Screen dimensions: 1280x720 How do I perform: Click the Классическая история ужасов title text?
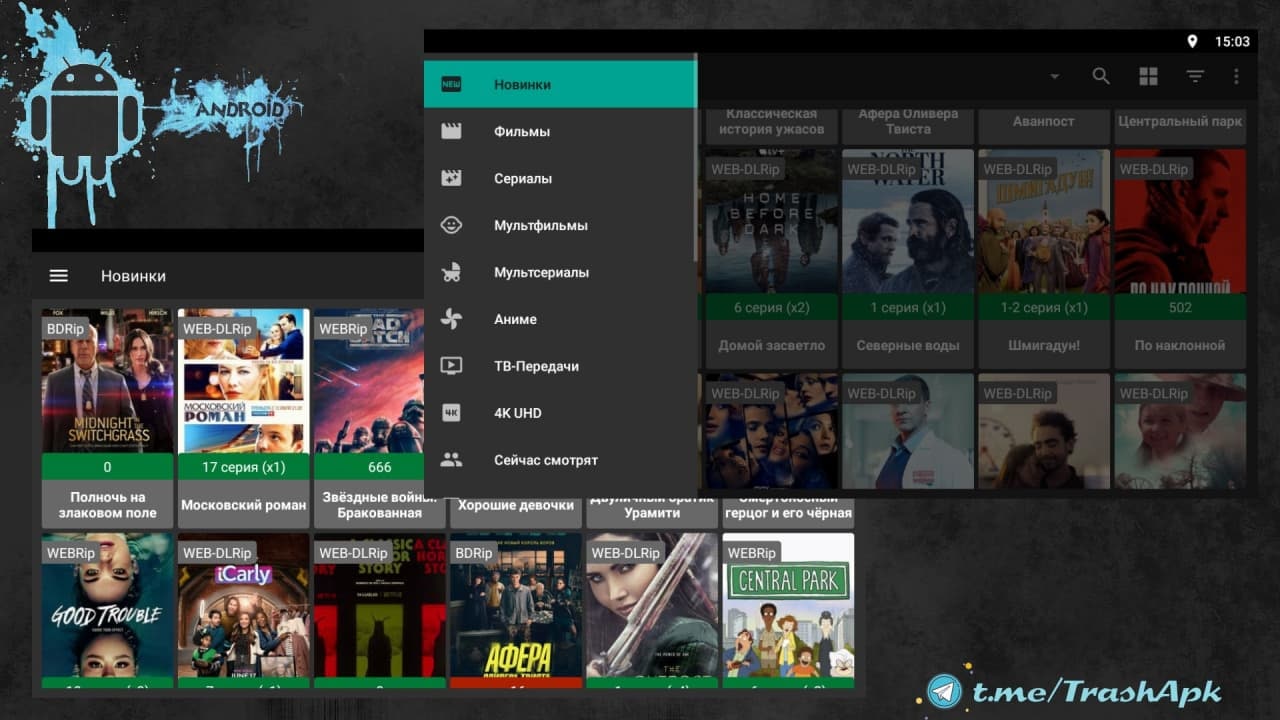point(772,122)
